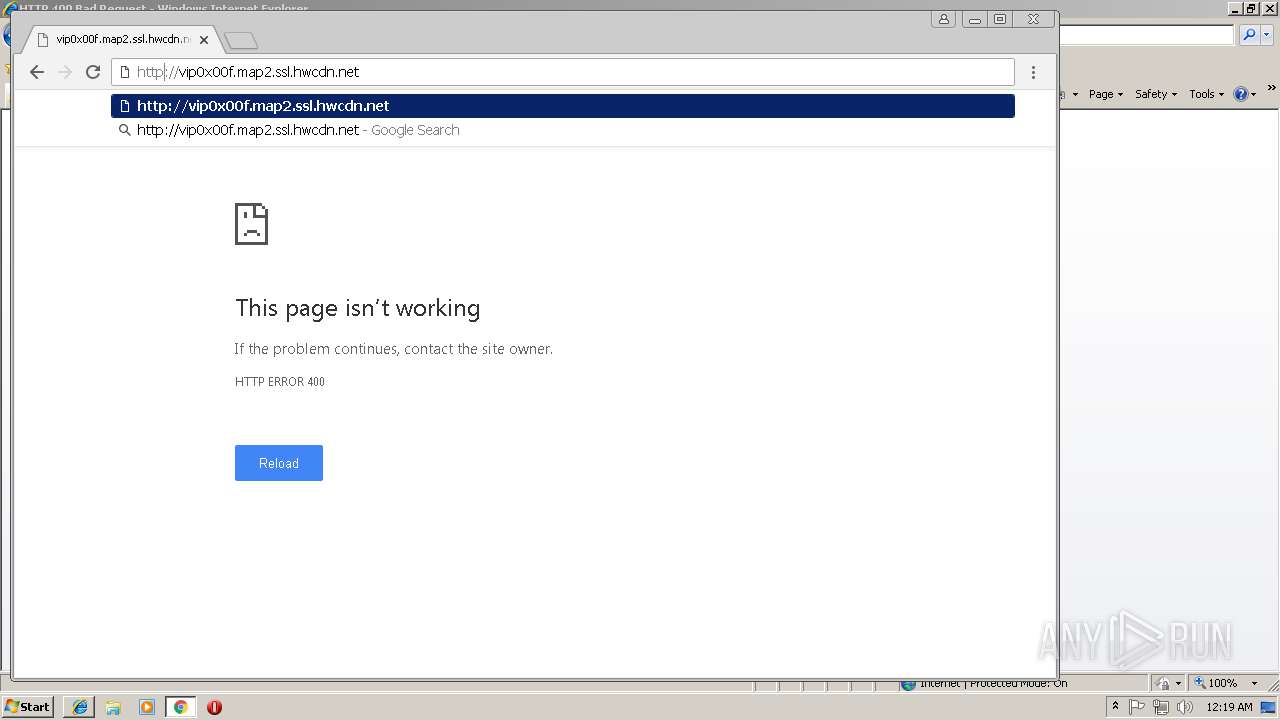Open the IE Page menu
The image size is (1280, 720).
(1105, 94)
